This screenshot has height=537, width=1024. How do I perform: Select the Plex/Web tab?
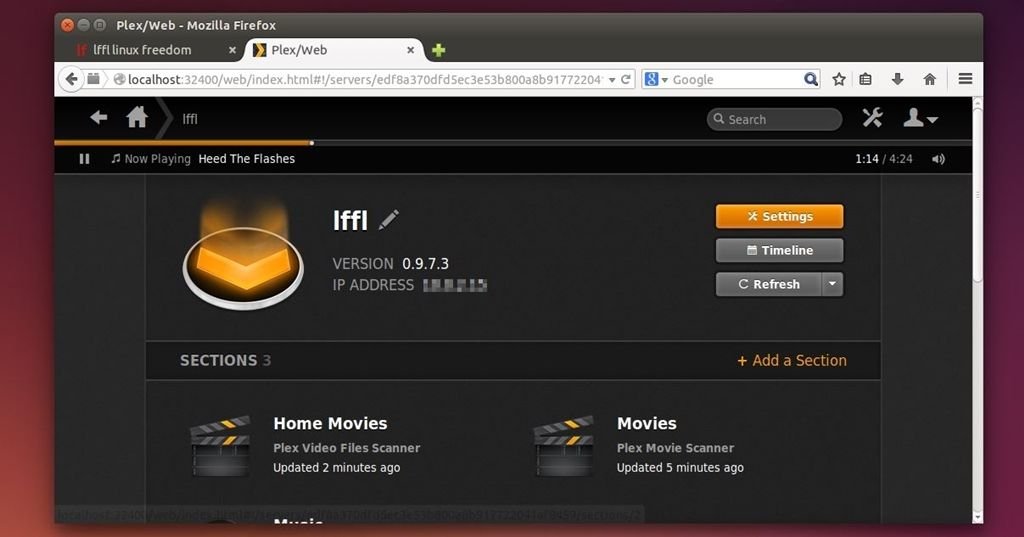tap(333, 50)
